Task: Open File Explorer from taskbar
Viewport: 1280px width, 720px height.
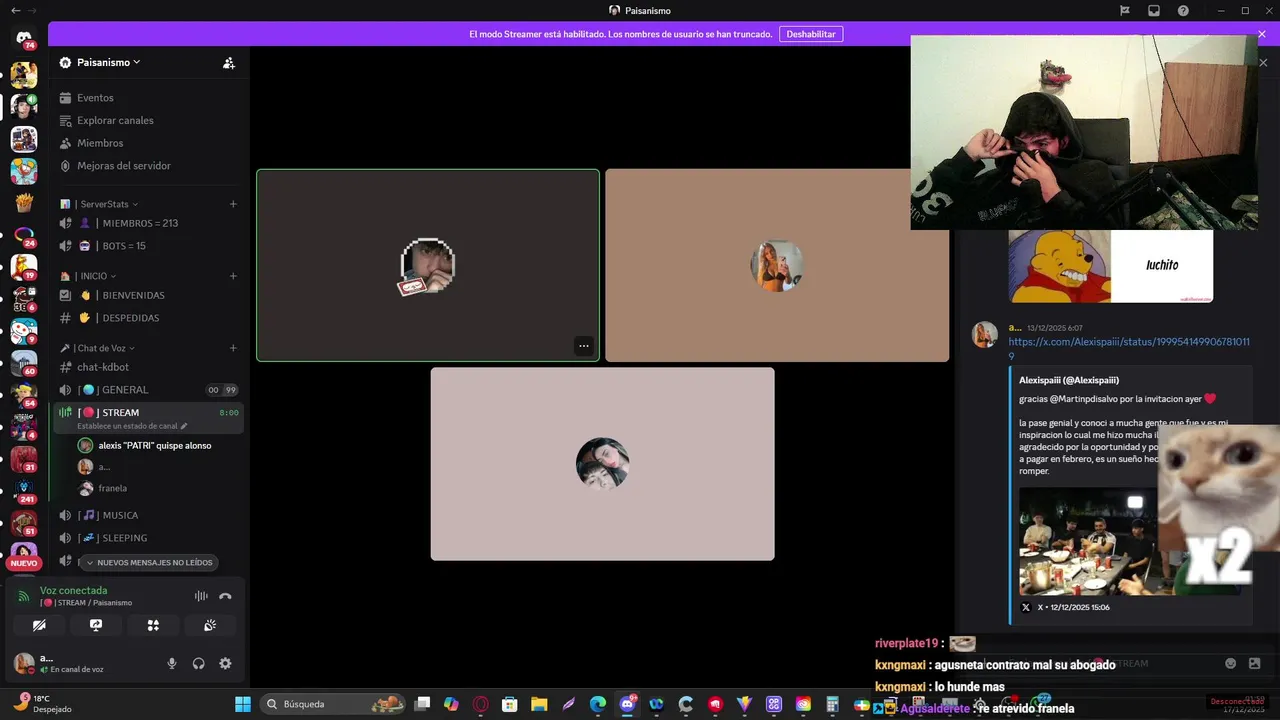Action: click(x=539, y=704)
